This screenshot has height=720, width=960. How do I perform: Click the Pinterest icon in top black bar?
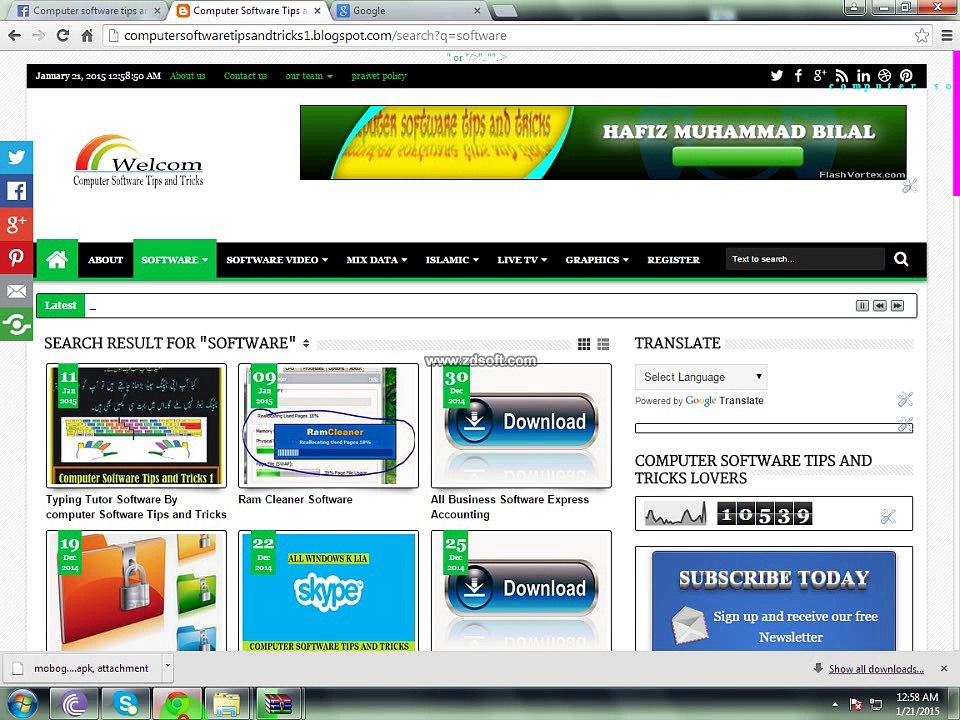click(906, 76)
